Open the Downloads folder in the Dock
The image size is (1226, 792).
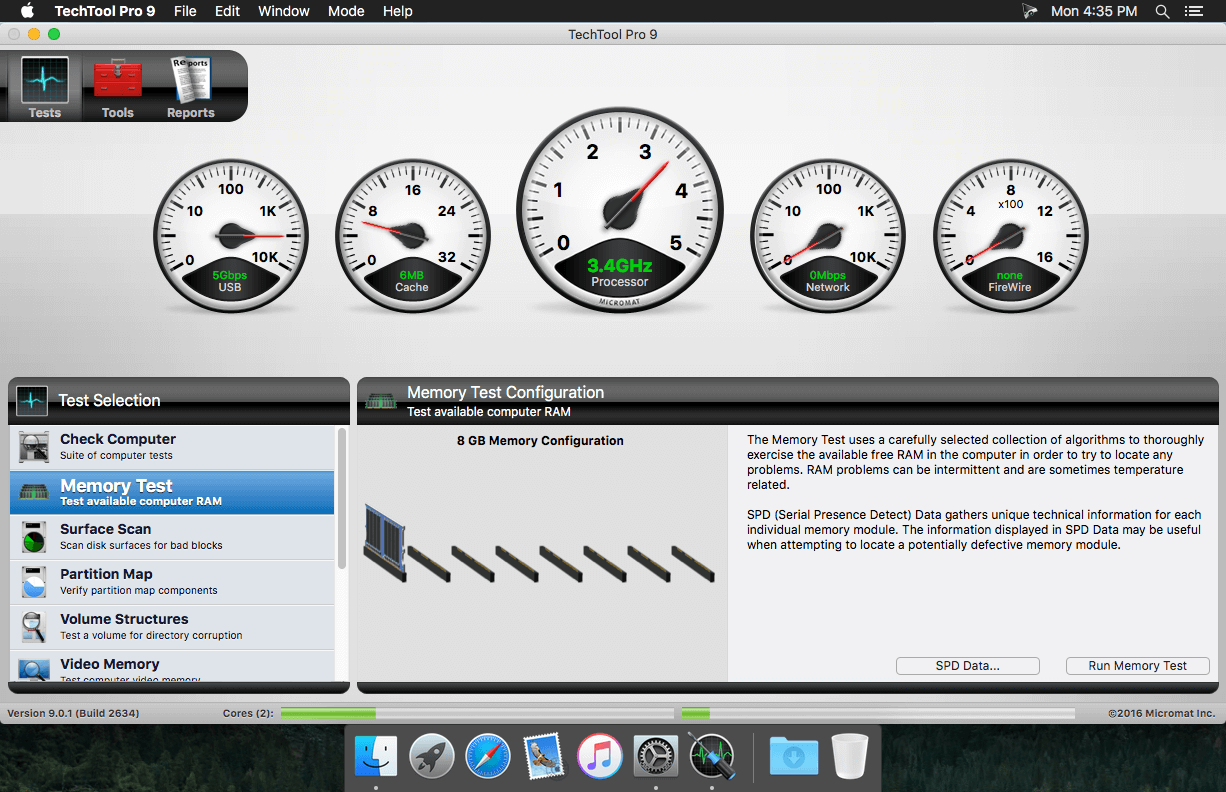pos(794,756)
